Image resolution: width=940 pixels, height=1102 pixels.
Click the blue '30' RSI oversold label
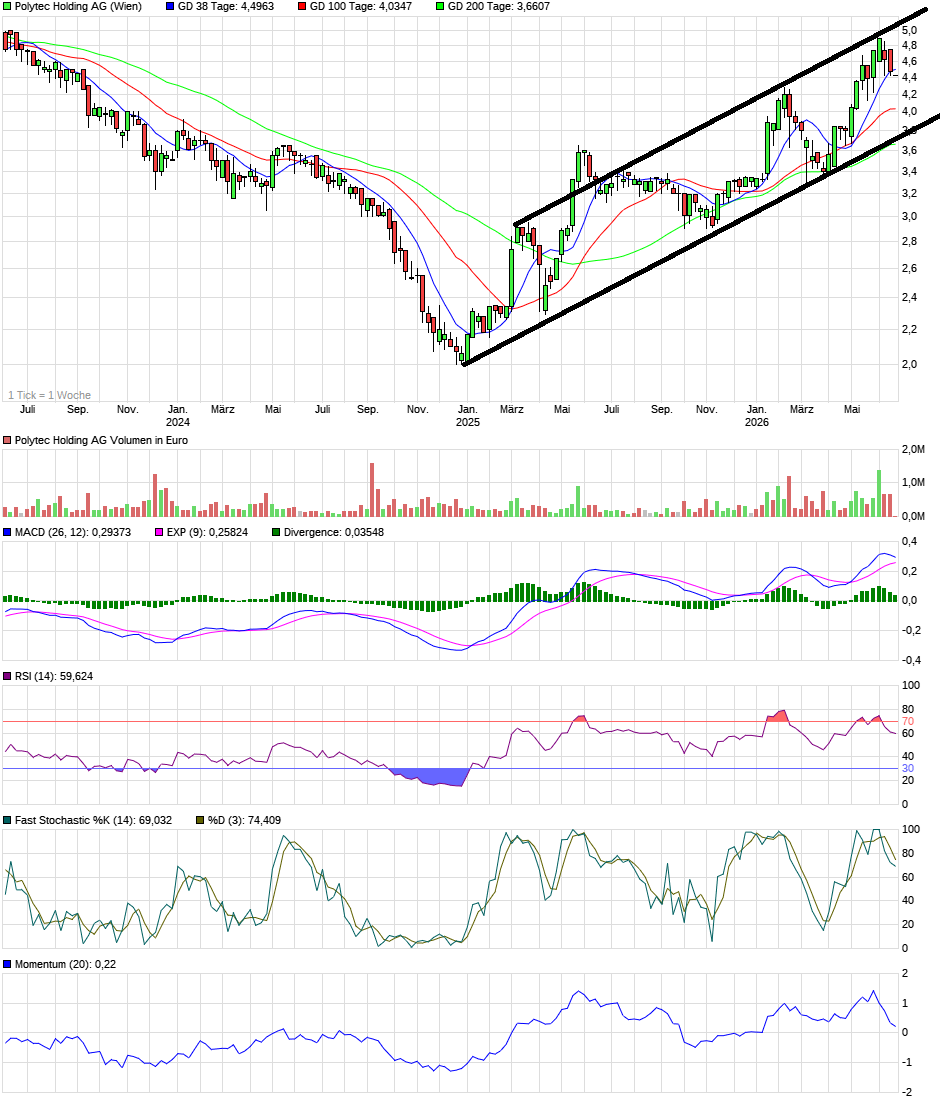tap(908, 768)
